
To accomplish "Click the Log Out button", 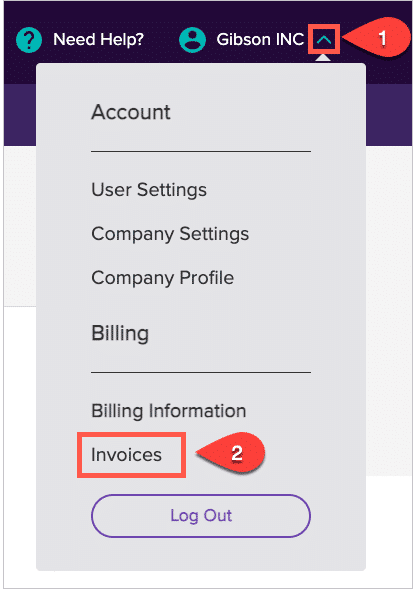I will pyautogui.click(x=201, y=516).
